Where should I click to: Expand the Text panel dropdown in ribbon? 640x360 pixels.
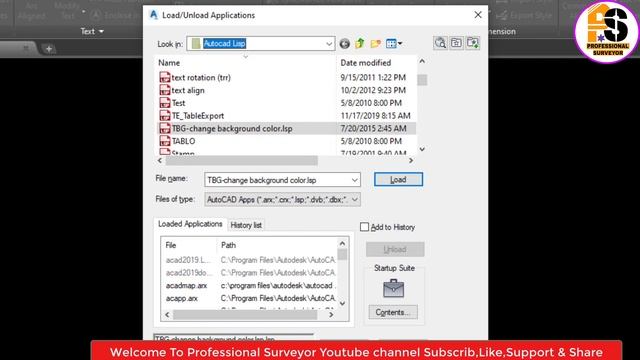(92, 31)
